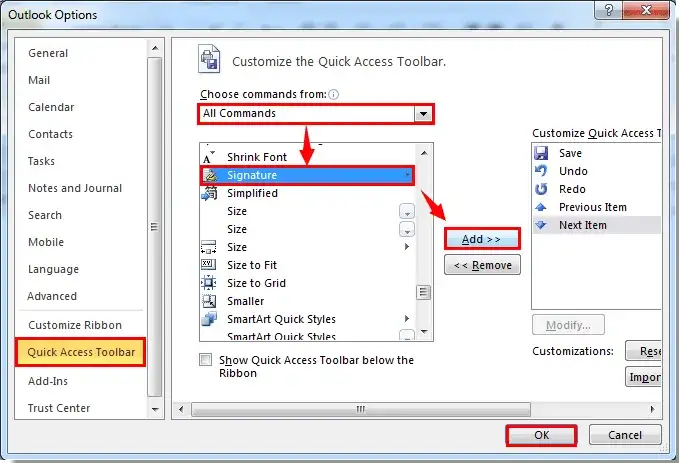Viewport: 679px width, 463px height.
Task: Click the Add >> button
Action: (x=482, y=239)
